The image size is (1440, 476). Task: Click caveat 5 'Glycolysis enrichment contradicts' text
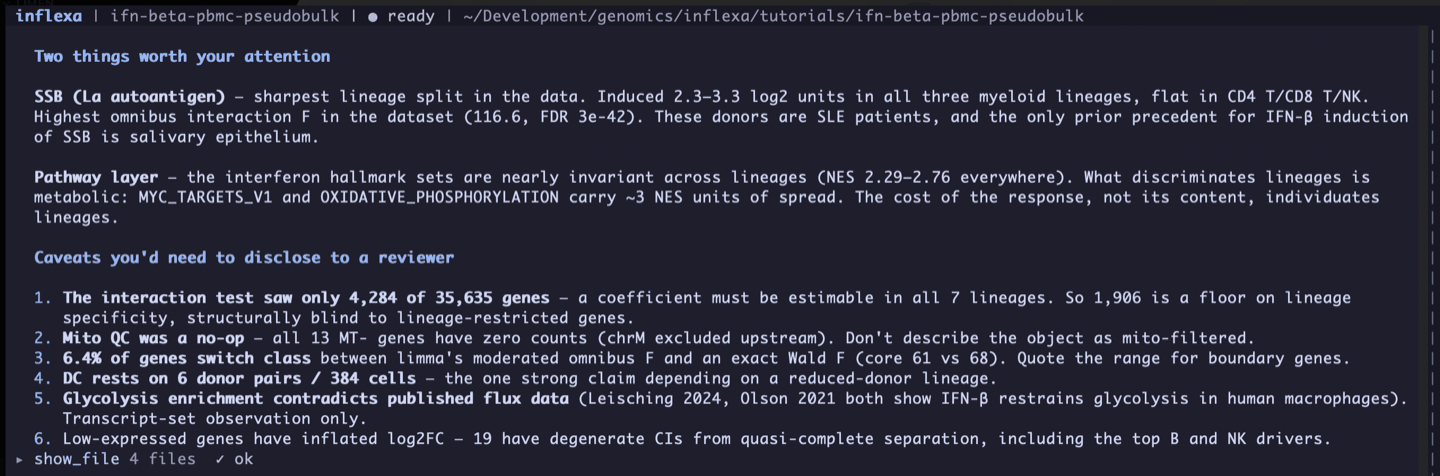(720, 408)
